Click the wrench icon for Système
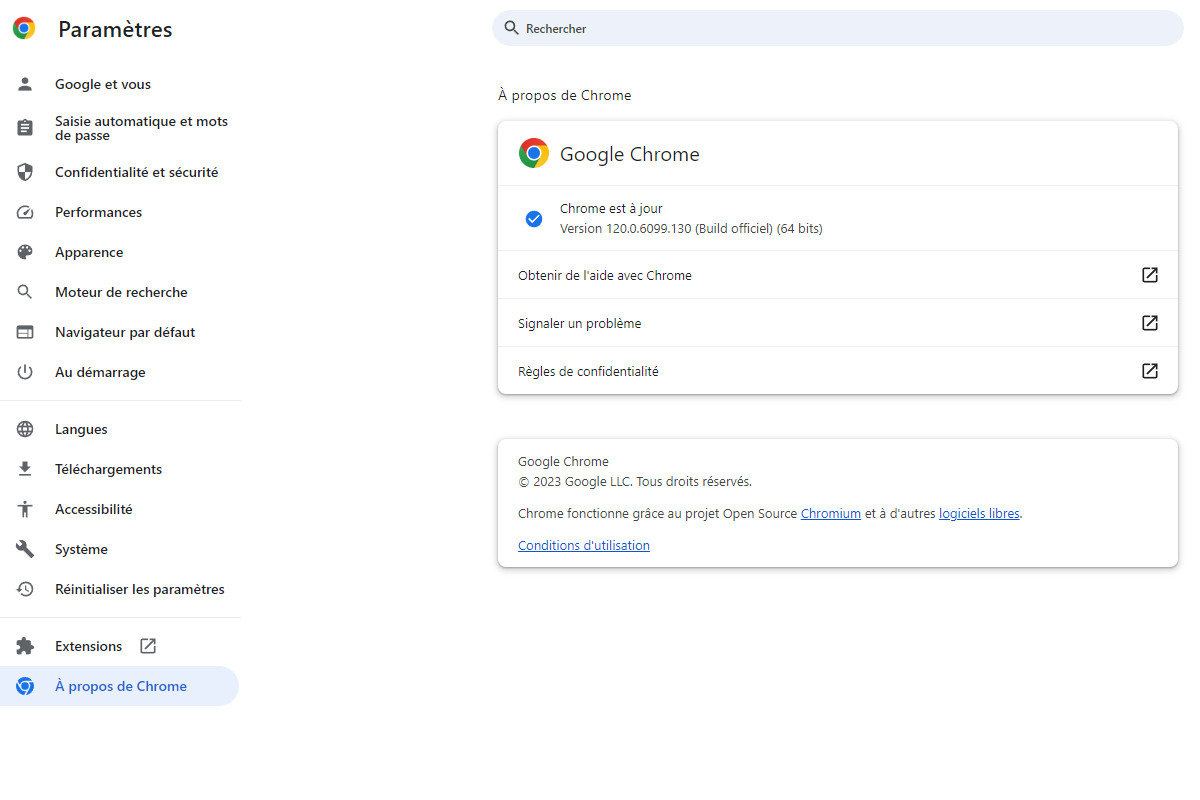Viewport: 1200px width, 800px height. [x=25, y=549]
